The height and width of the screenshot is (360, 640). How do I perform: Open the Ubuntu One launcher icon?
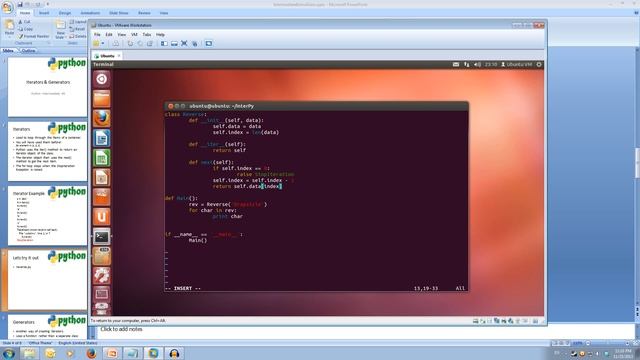[102, 216]
